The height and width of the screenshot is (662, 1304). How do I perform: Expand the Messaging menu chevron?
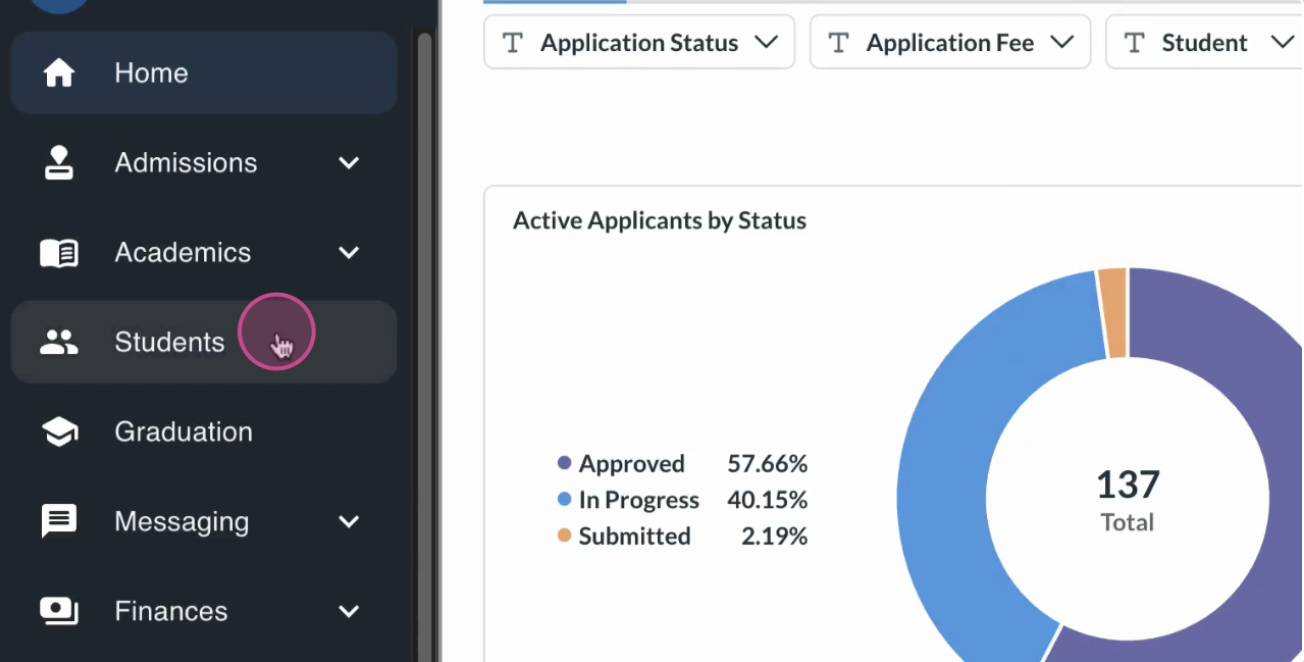pyautogui.click(x=348, y=522)
